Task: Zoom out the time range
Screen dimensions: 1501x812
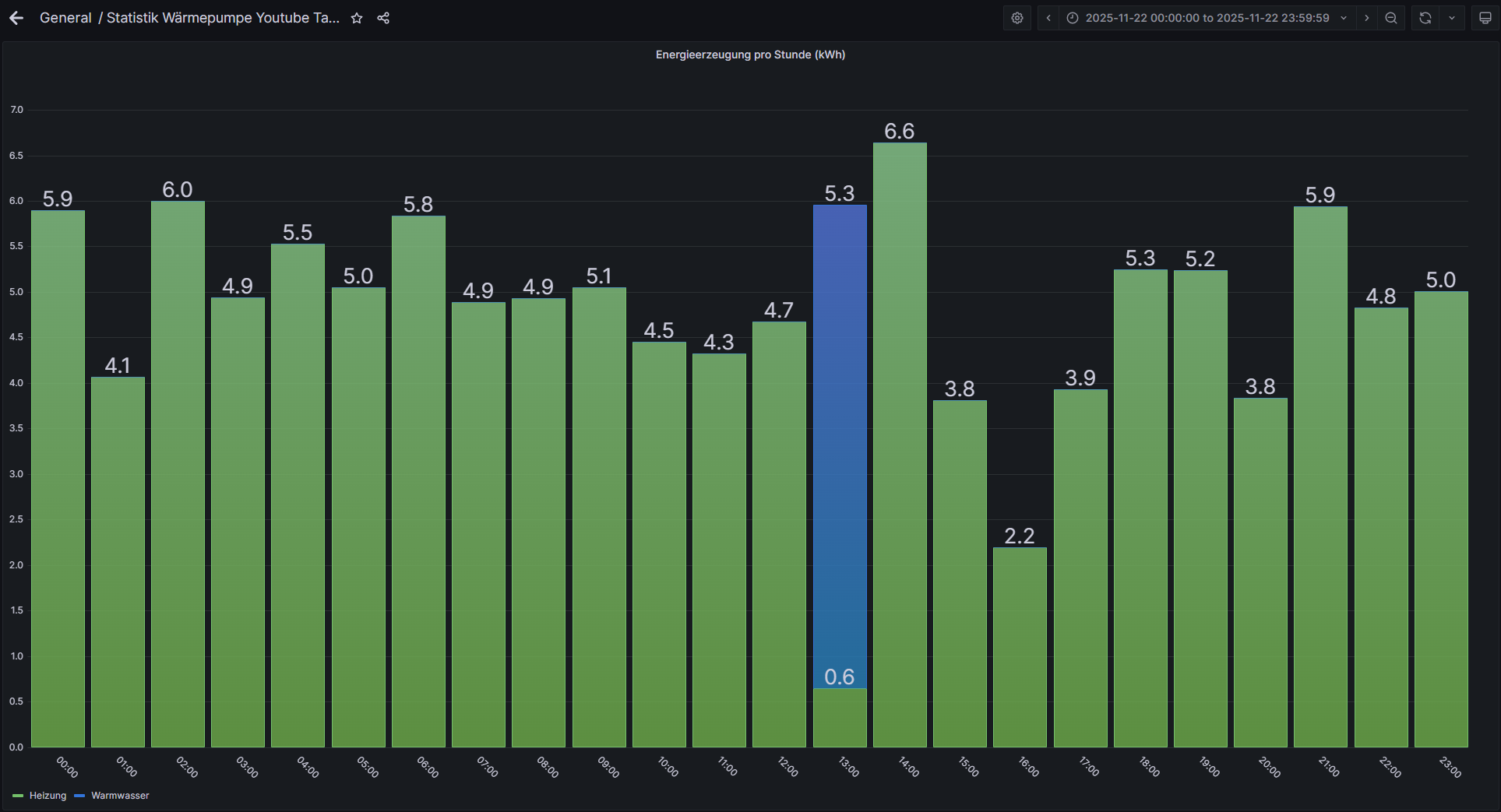Action: click(x=1391, y=18)
